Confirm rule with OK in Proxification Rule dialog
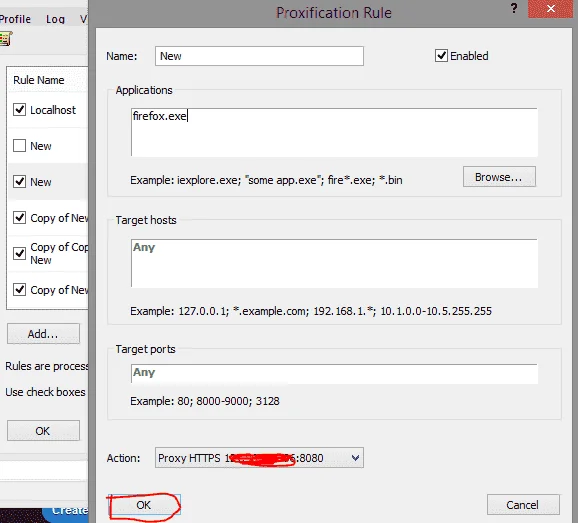This screenshot has height=523, width=578. point(144,505)
